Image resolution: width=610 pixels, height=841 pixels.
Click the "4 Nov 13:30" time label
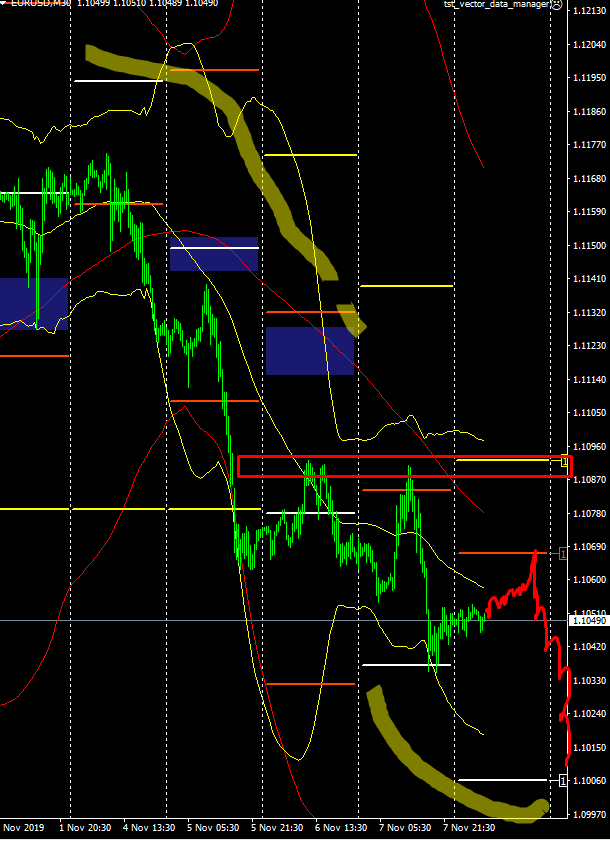click(x=150, y=828)
